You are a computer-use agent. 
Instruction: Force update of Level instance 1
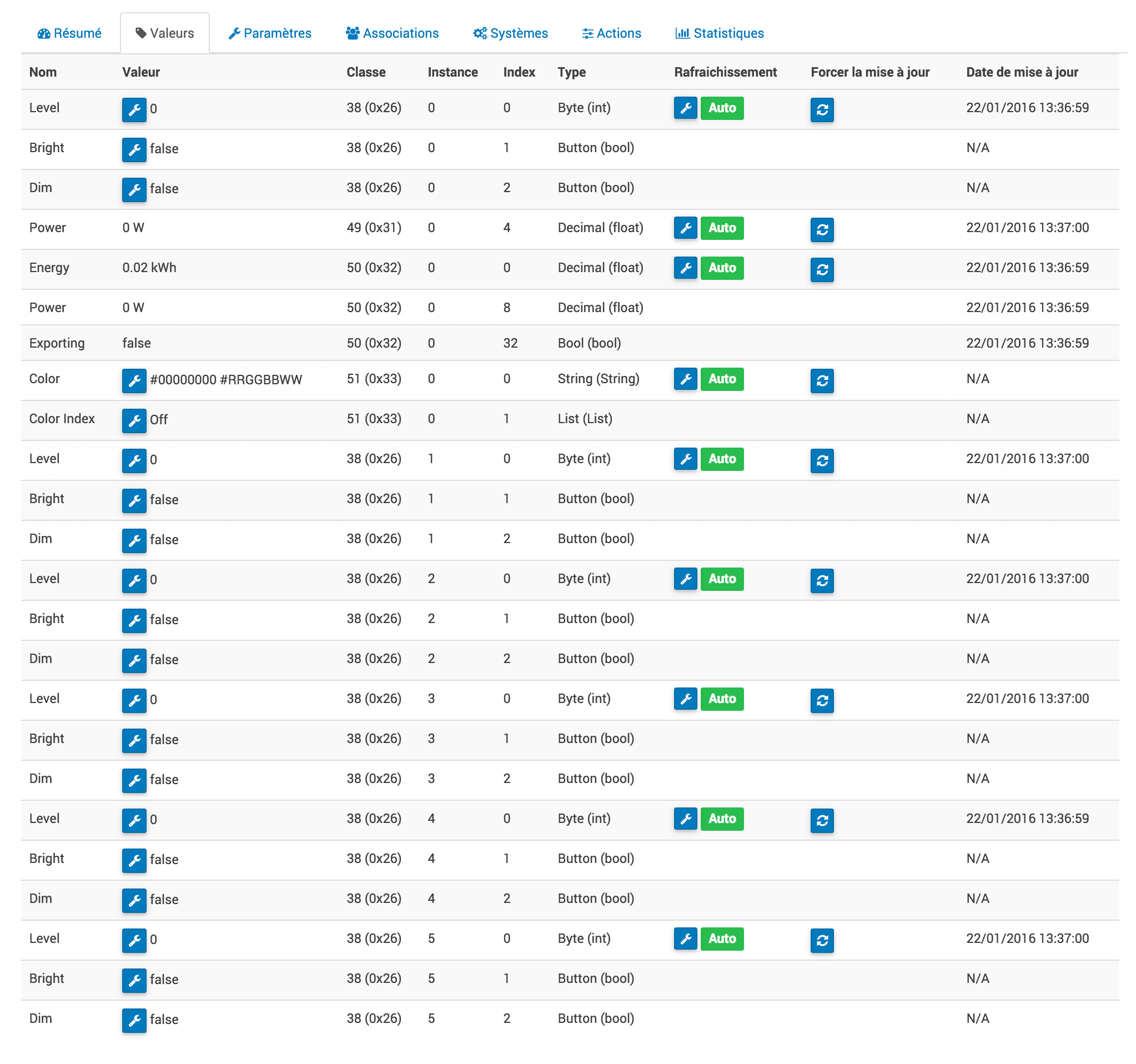click(x=822, y=460)
